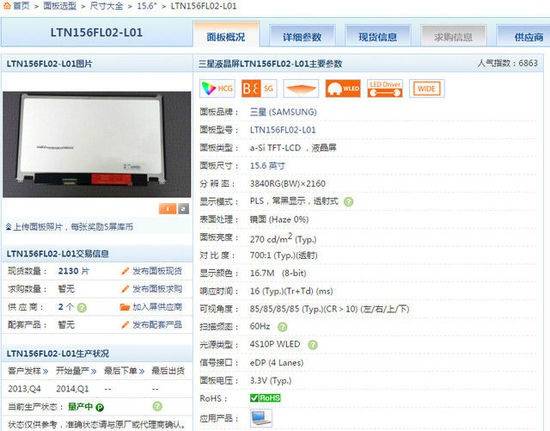Click the 700:1 contrast ratio value
The width and height of the screenshot is (550, 431).
click(x=283, y=255)
